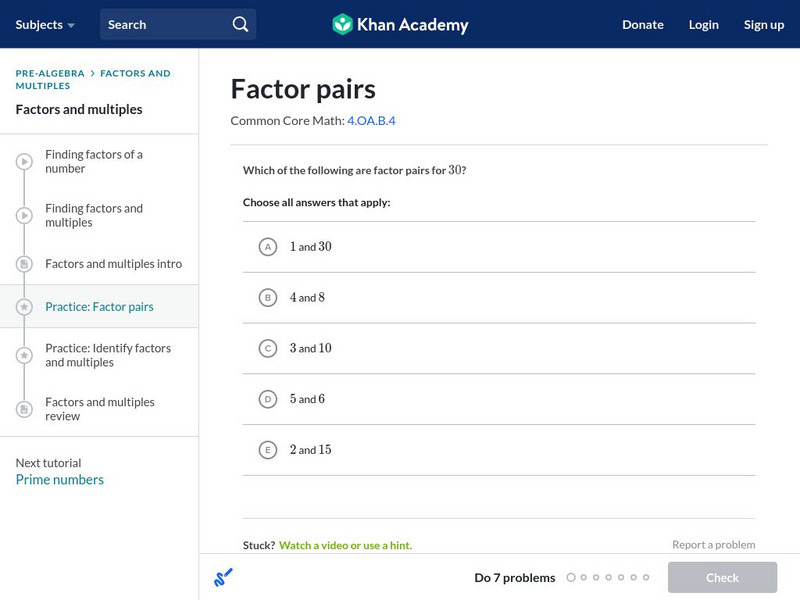
Task: Click the play icon for Finding factors of a number
Action: [24, 162]
